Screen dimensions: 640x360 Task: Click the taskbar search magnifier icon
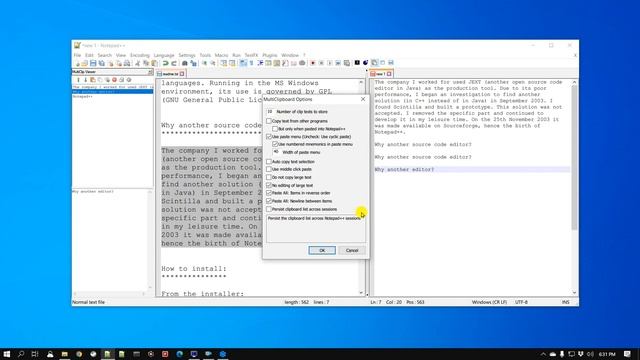coord(21,354)
